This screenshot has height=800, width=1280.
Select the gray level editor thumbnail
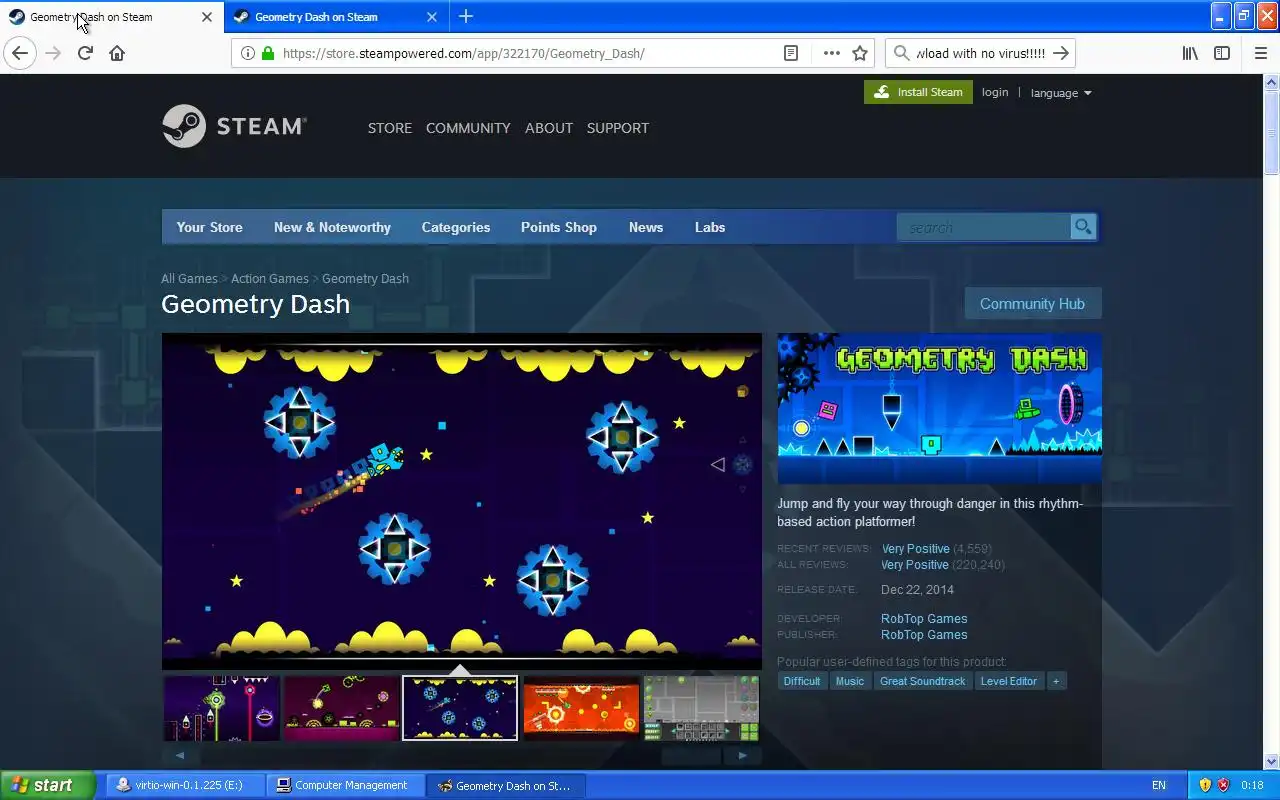[701, 708]
